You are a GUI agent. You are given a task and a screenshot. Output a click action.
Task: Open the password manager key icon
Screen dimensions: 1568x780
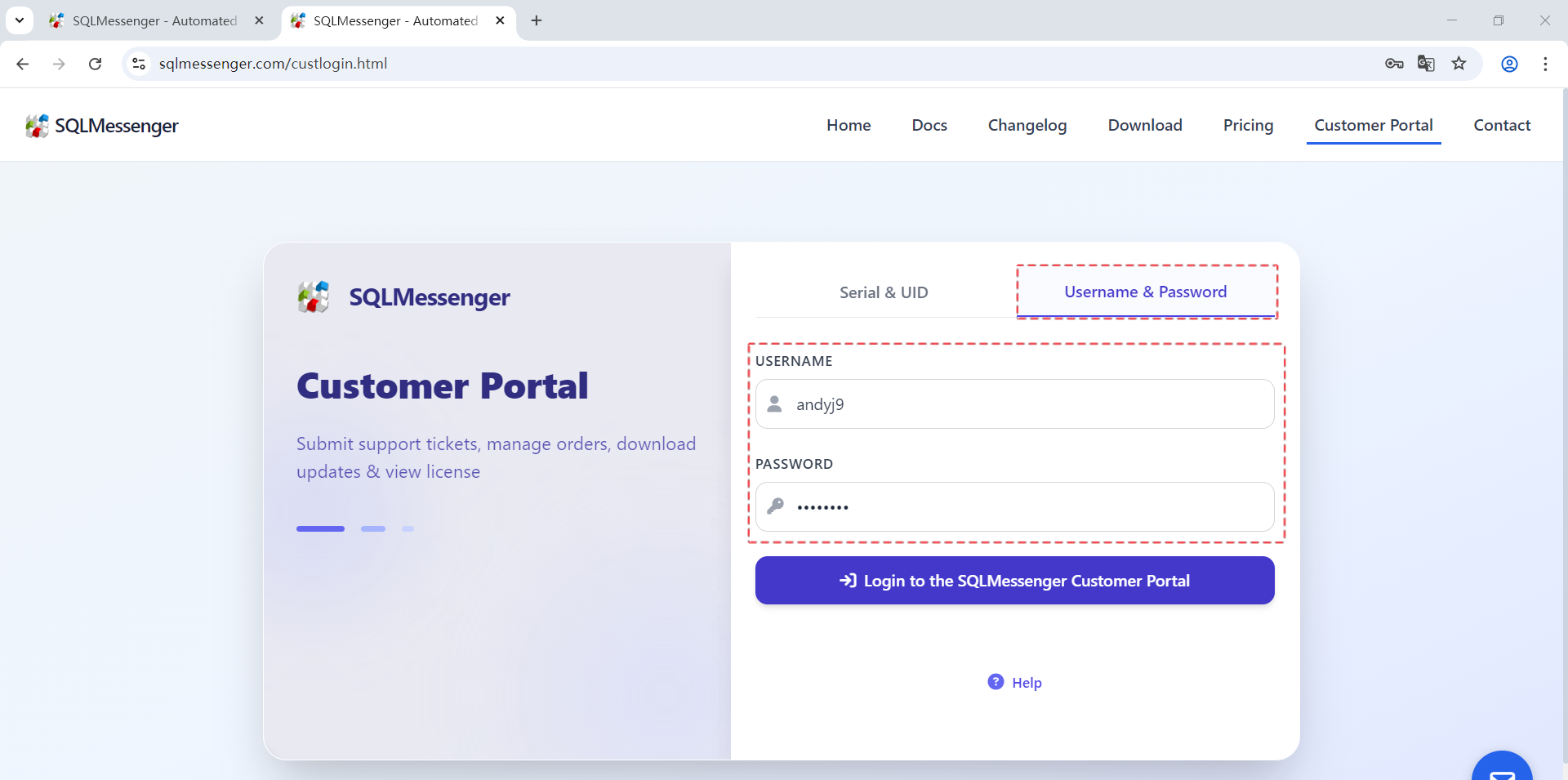(1394, 64)
